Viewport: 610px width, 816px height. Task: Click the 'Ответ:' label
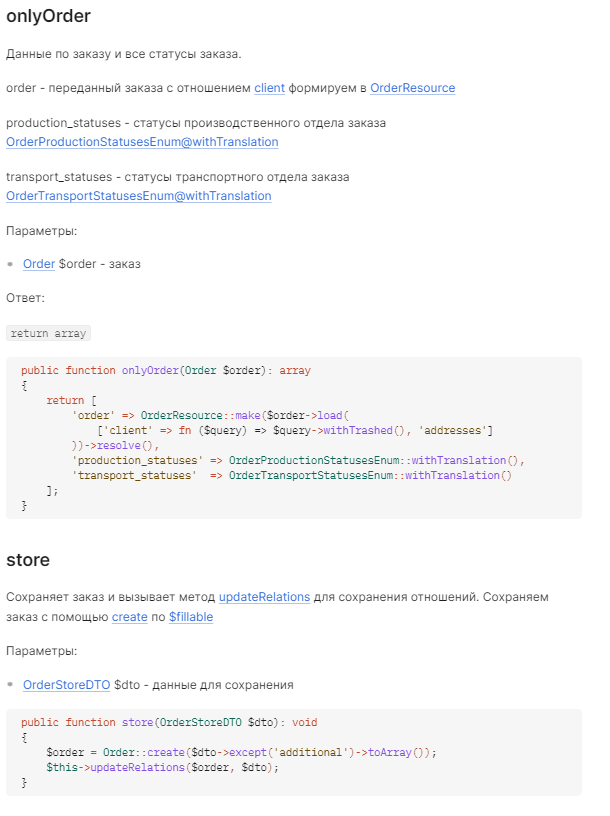tap(26, 298)
